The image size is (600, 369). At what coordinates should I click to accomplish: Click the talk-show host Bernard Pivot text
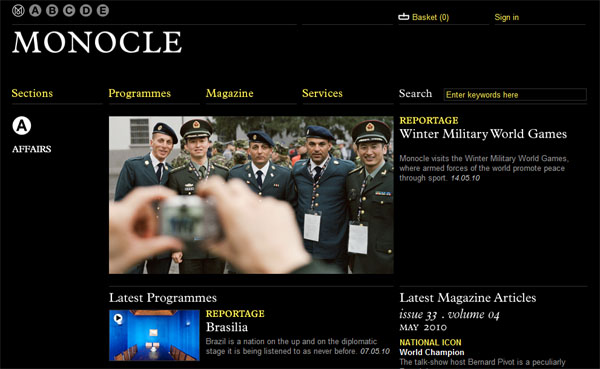[x=482, y=362]
